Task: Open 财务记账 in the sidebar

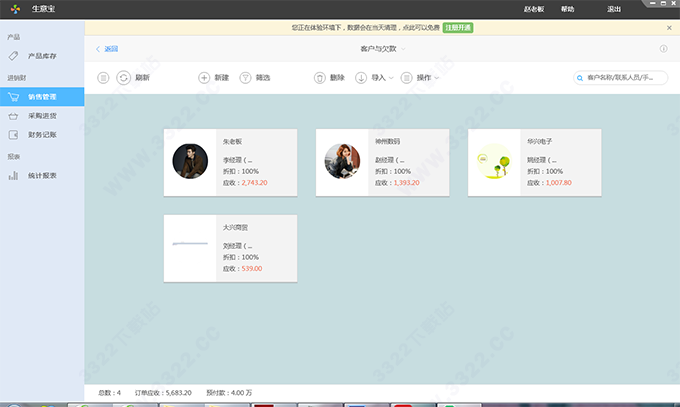Action: [42, 135]
